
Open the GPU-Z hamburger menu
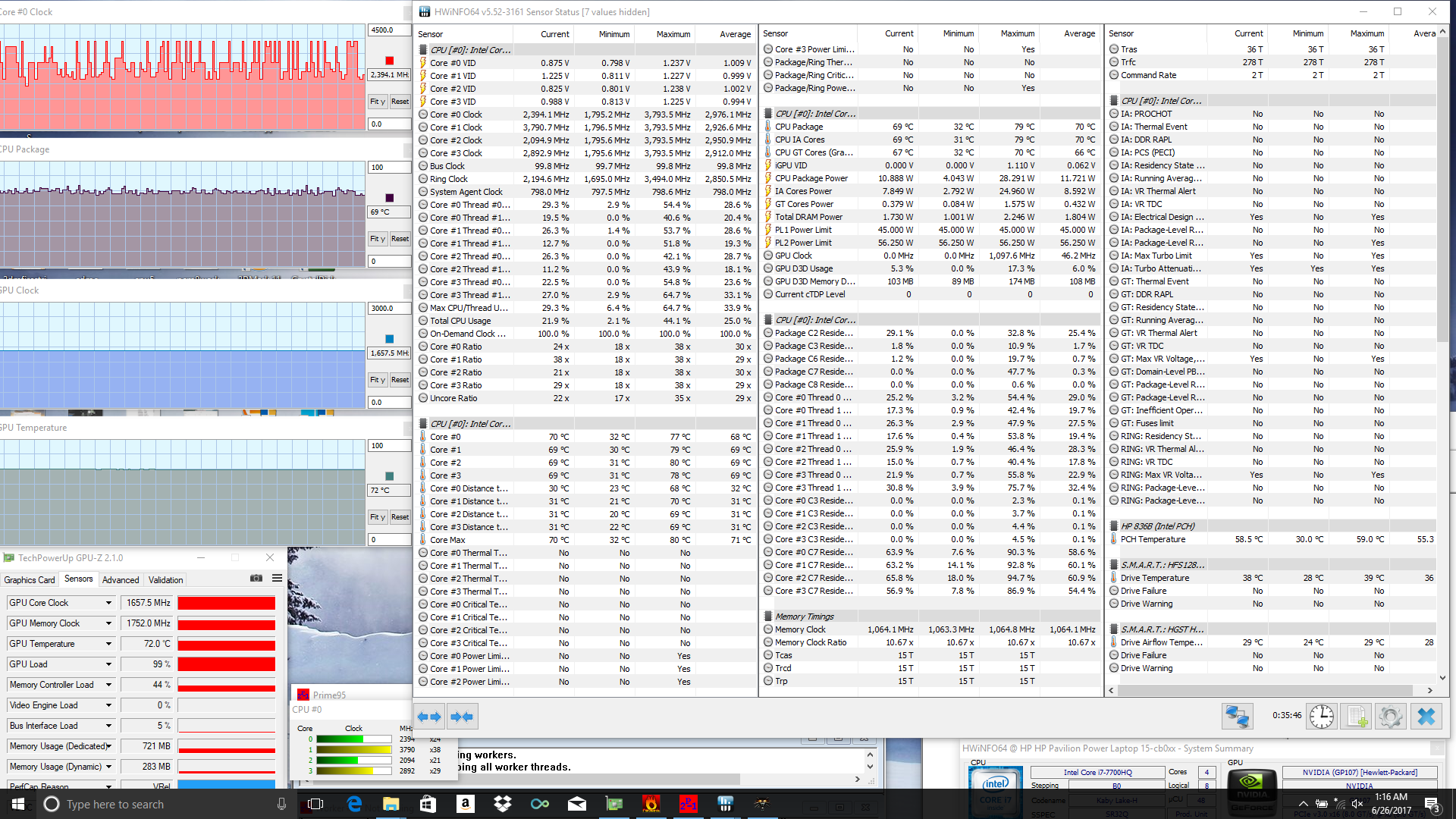pyautogui.click(x=278, y=579)
